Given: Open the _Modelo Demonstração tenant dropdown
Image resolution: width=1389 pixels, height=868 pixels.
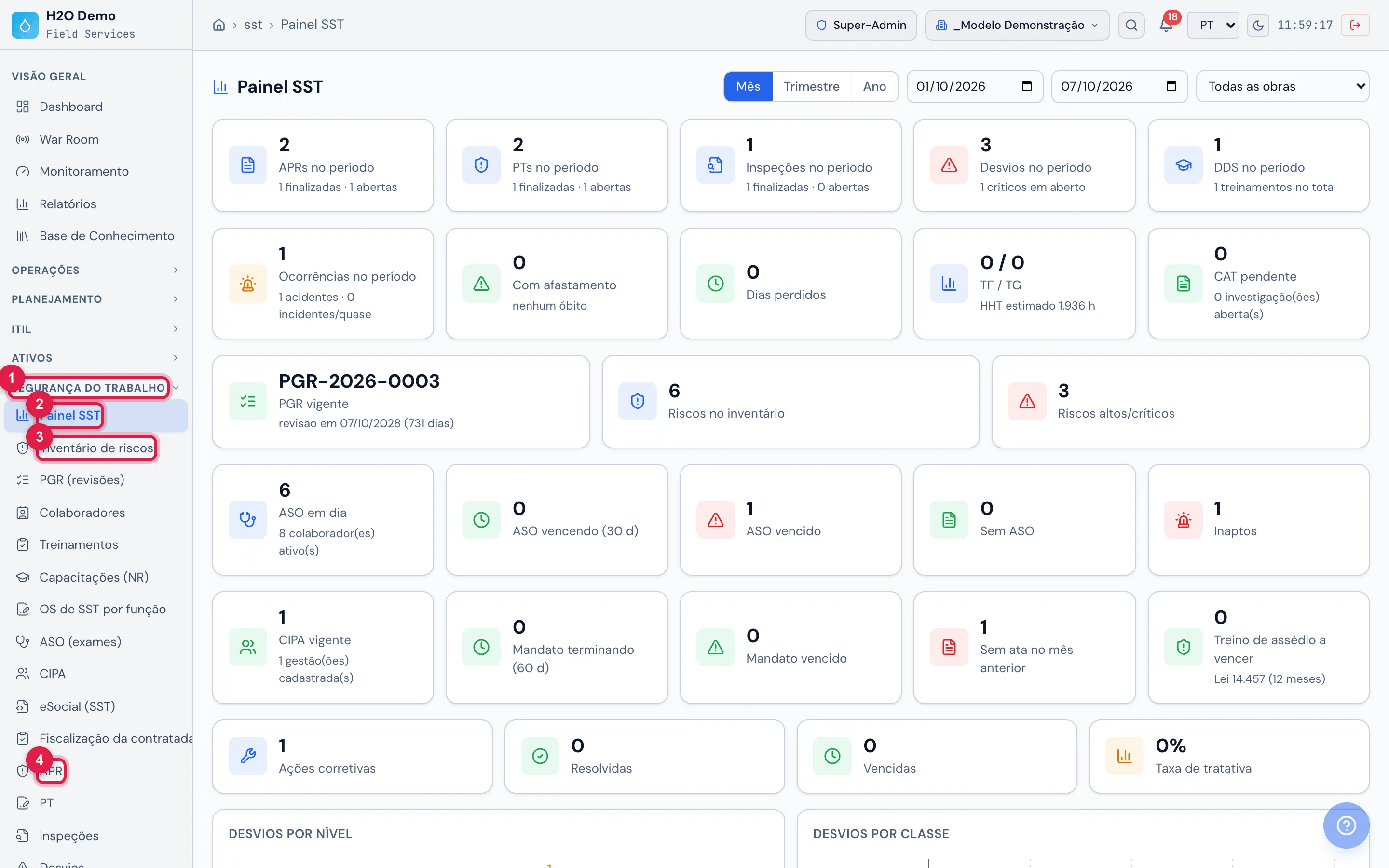Looking at the screenshot, I should (x=1017, y=25).
